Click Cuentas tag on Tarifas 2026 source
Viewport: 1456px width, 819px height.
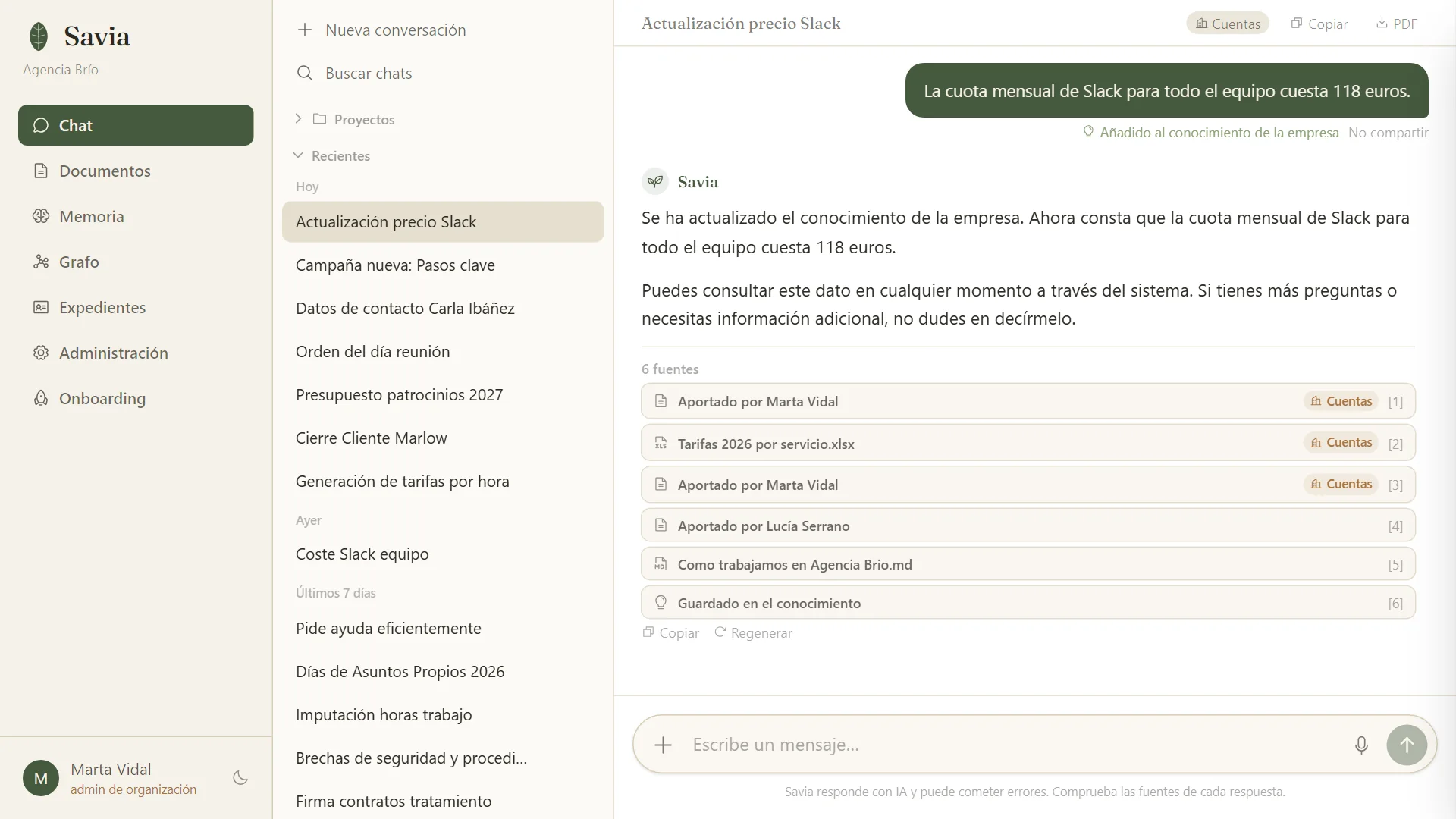(1341, 442)
